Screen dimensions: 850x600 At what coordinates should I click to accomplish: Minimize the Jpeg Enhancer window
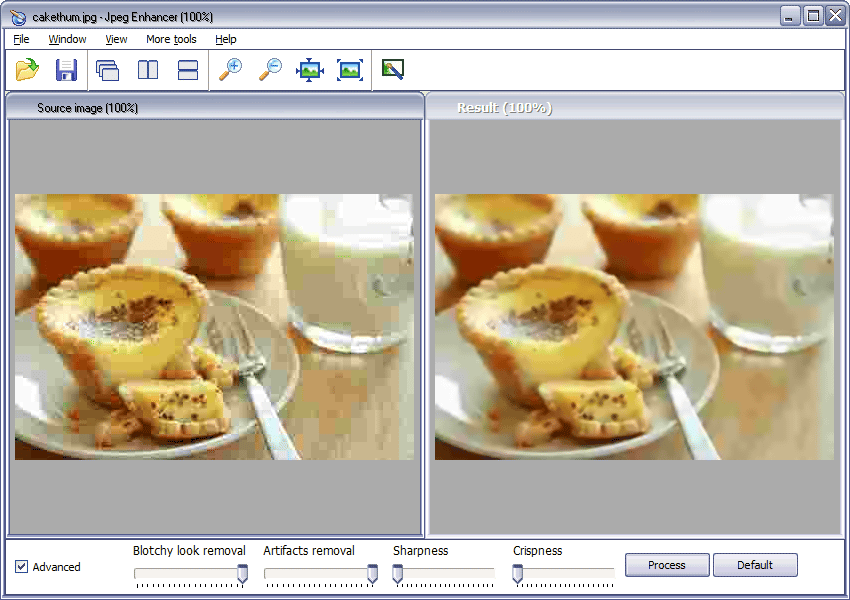(790, 16)
